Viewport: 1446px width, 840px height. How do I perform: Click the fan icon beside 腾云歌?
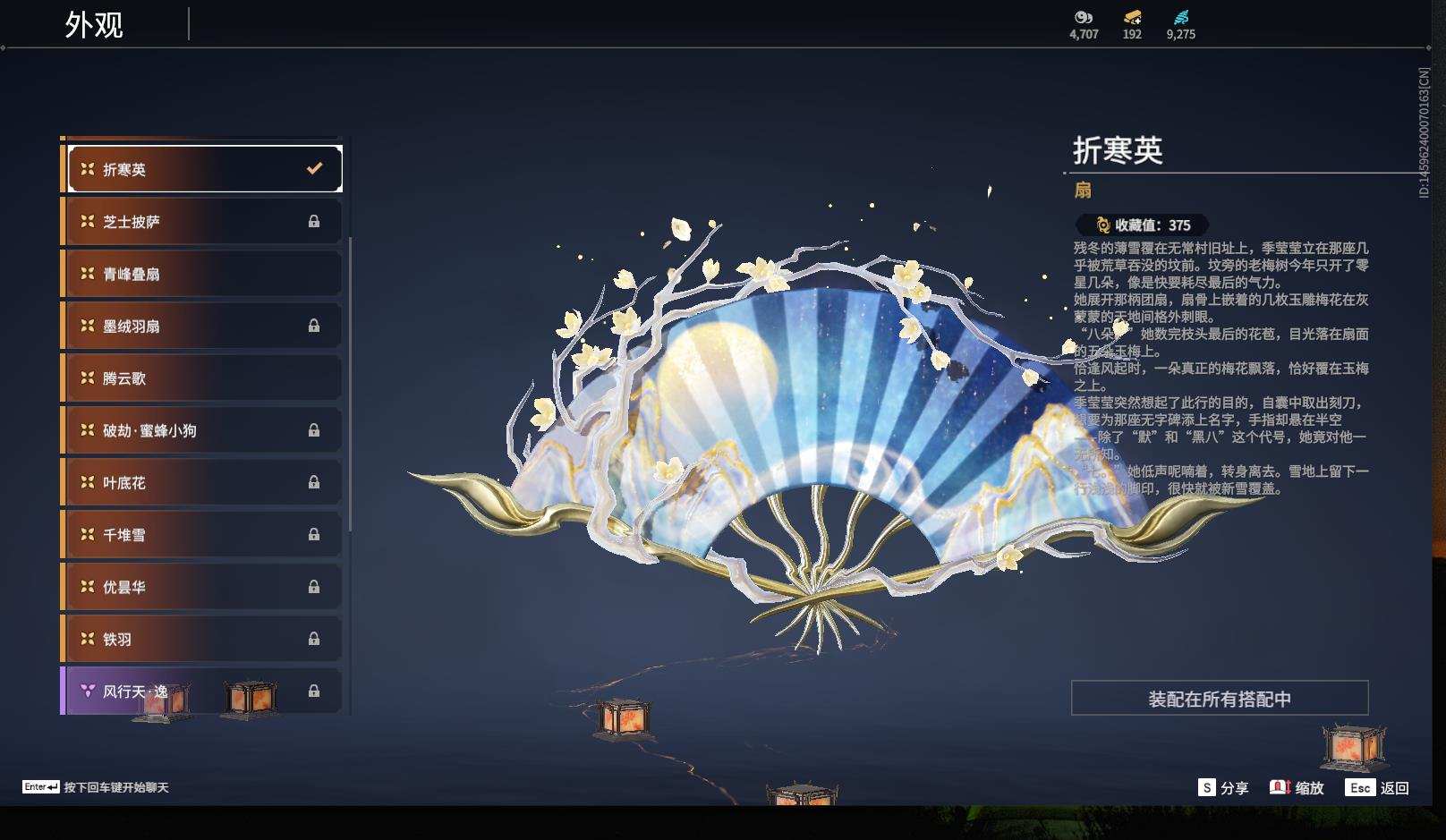click(x=87, y=378)
